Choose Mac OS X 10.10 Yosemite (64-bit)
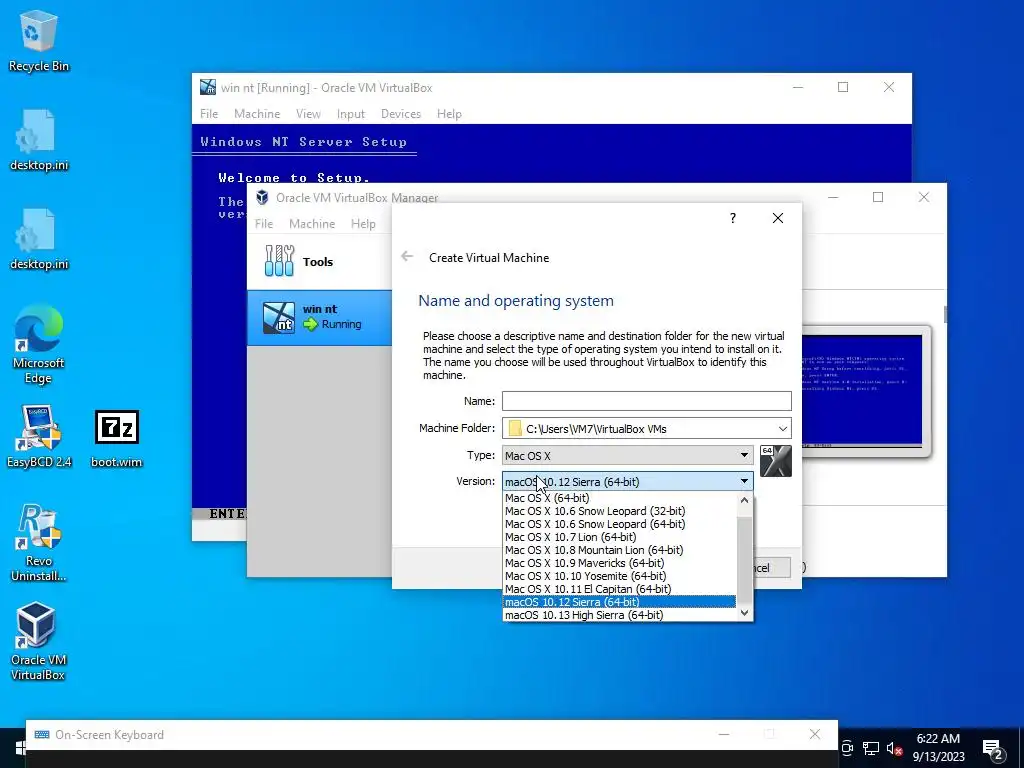The width and height of the screenshot is (1024, 768). (x=619, y=576)
